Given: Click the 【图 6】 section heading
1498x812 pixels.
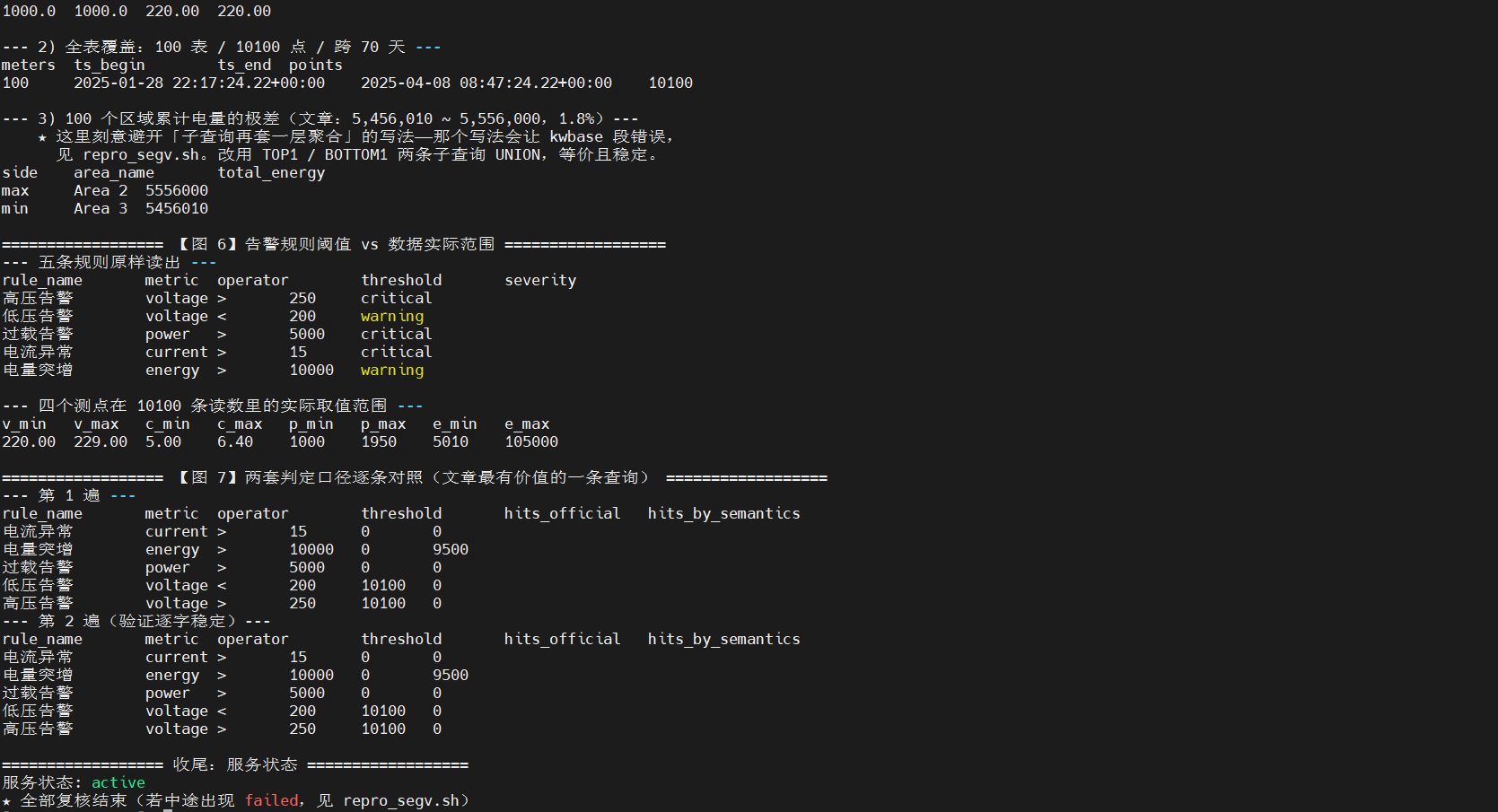Looking at the screenshot, I should (x=334, y=244).
